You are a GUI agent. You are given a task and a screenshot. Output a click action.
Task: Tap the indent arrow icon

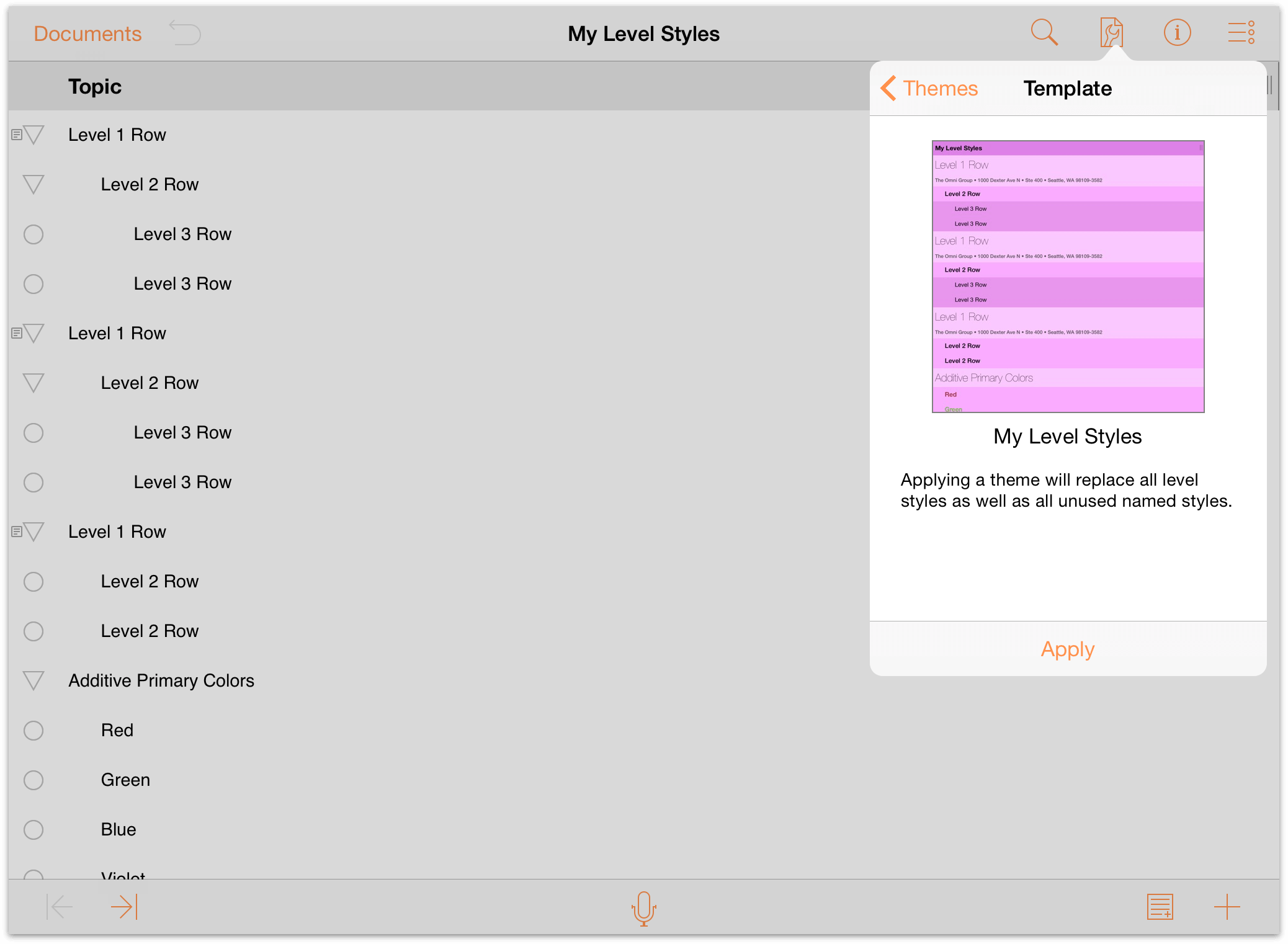coord(124,907)
